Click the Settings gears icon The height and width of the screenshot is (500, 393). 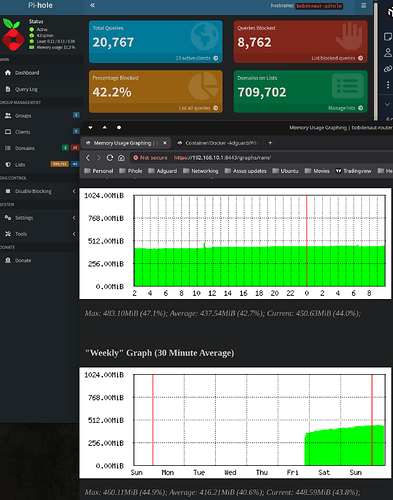[8, 217]
